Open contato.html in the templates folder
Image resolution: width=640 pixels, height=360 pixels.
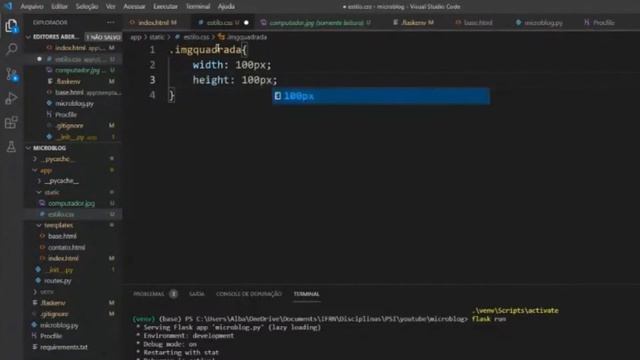(x=67, y=247)
